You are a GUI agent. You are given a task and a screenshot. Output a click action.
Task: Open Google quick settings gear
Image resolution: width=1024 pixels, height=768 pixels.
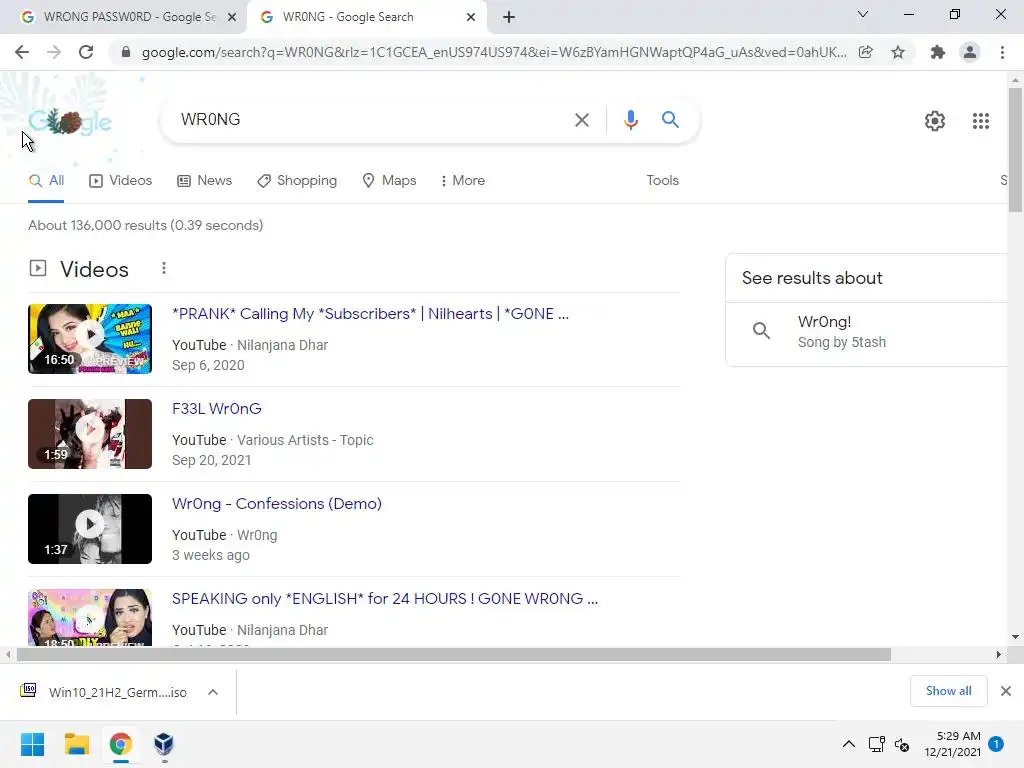[x=935, y=121]
